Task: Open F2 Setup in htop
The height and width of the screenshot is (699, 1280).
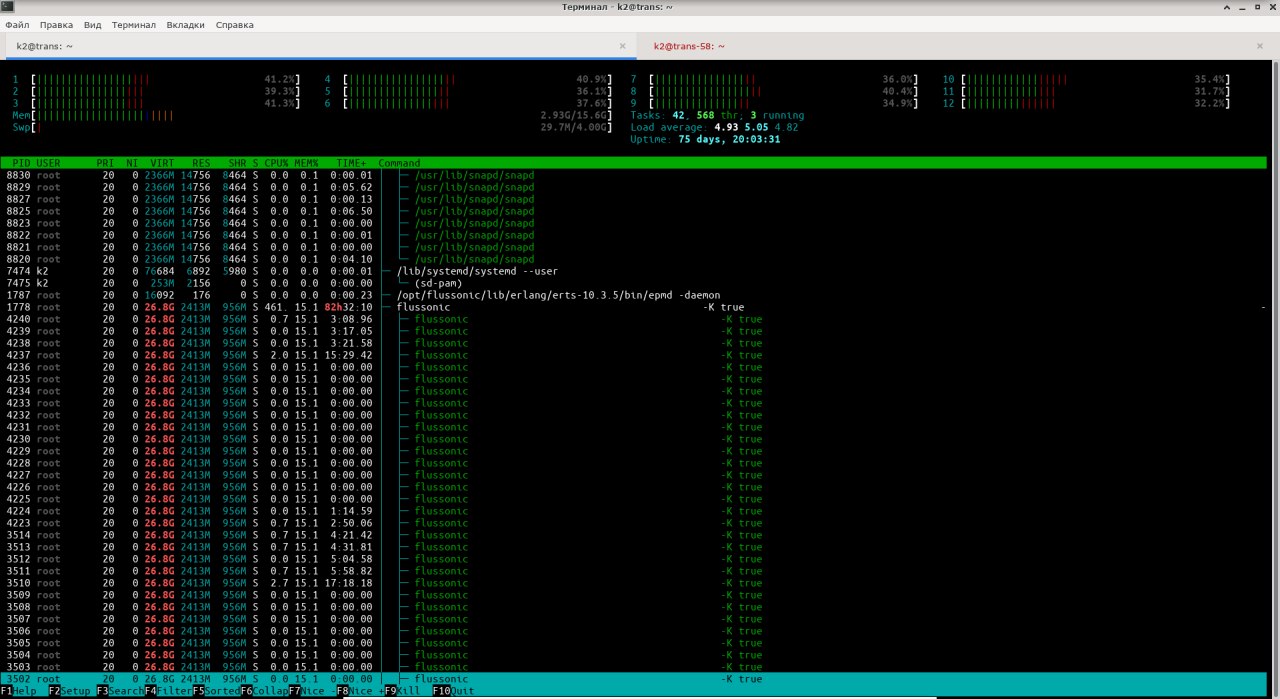Action: click(69, 691)
